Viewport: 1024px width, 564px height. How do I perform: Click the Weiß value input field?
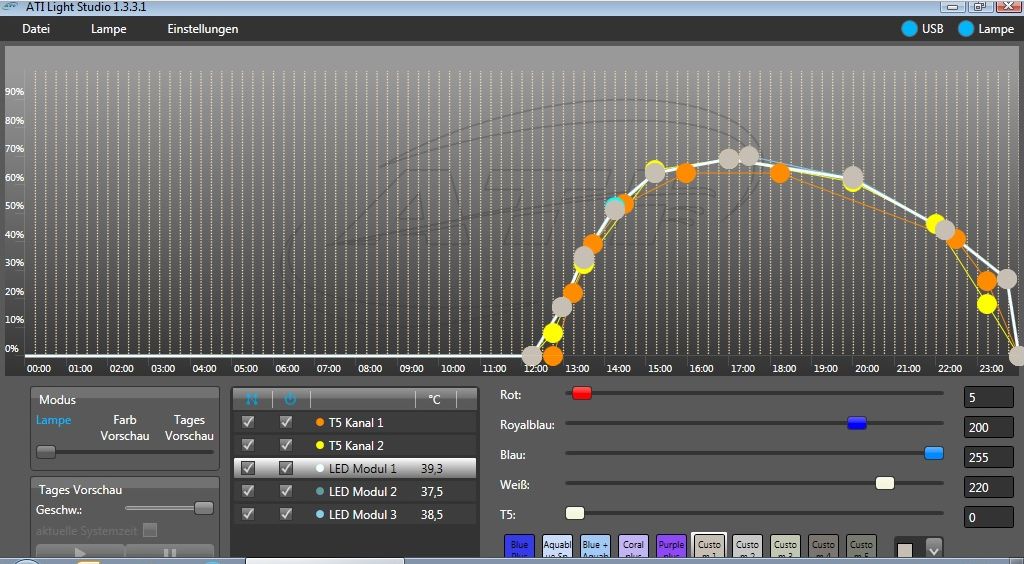pyautogui.click(x=990, y=488)
